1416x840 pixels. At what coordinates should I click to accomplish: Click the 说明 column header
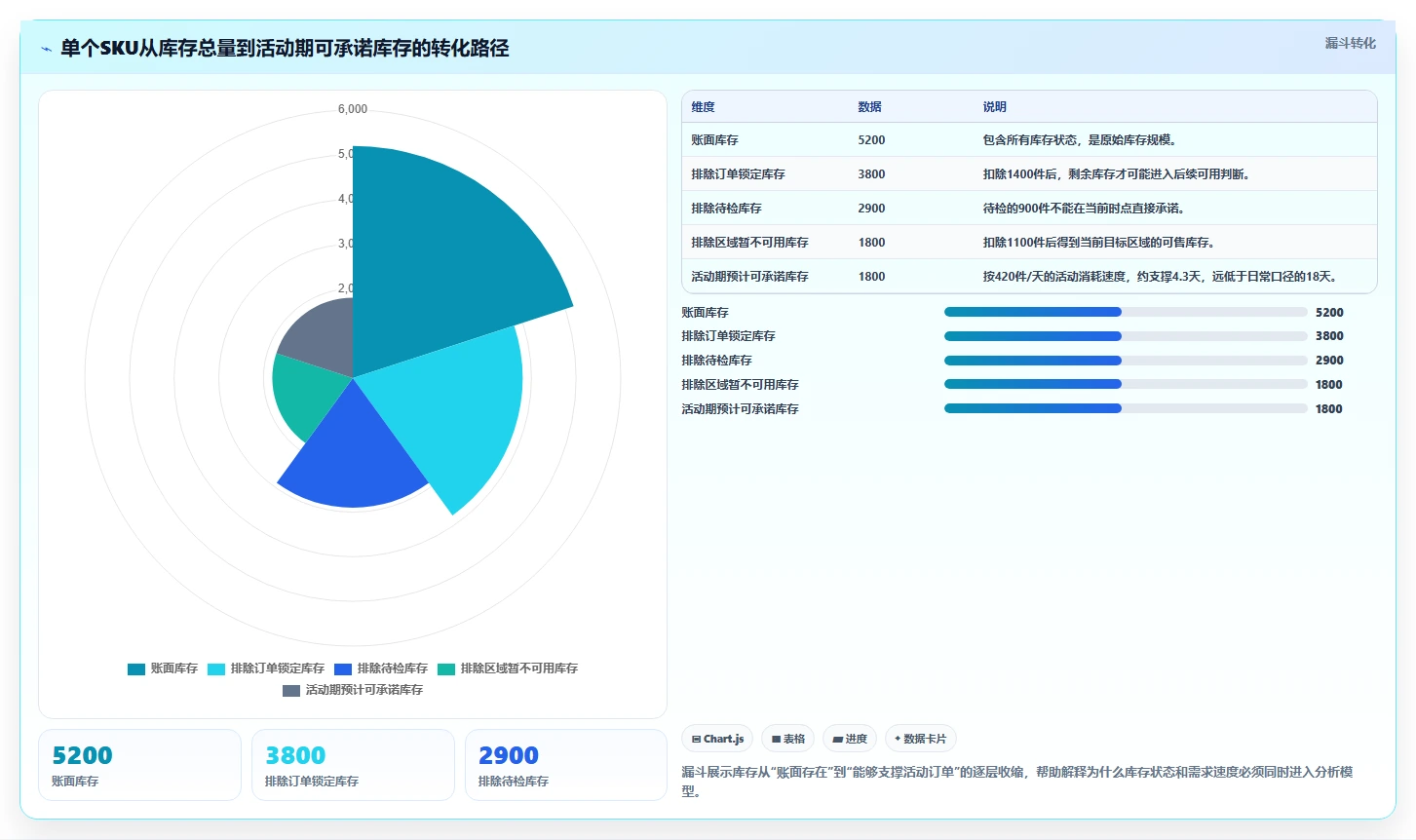click(994, 107)
